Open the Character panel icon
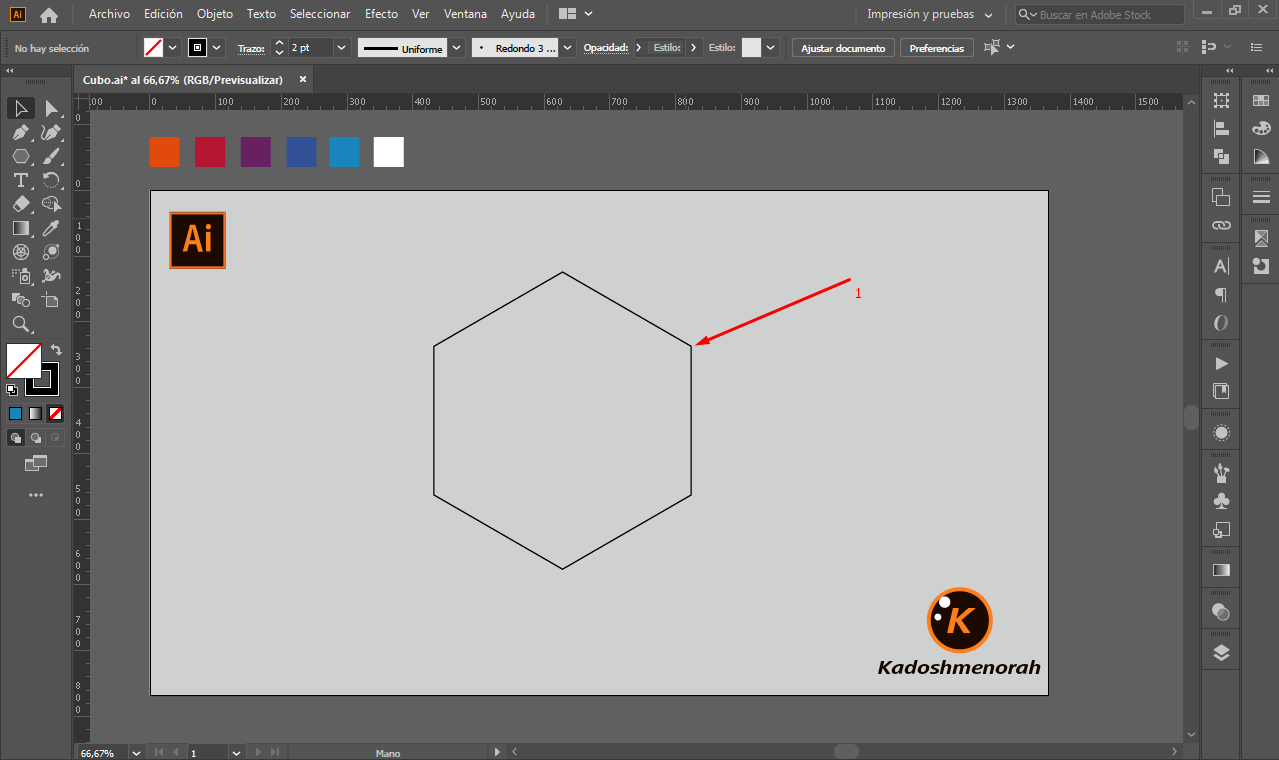Image resolution: width=1279 pixels, height=760 pixels. point(1221,267)
